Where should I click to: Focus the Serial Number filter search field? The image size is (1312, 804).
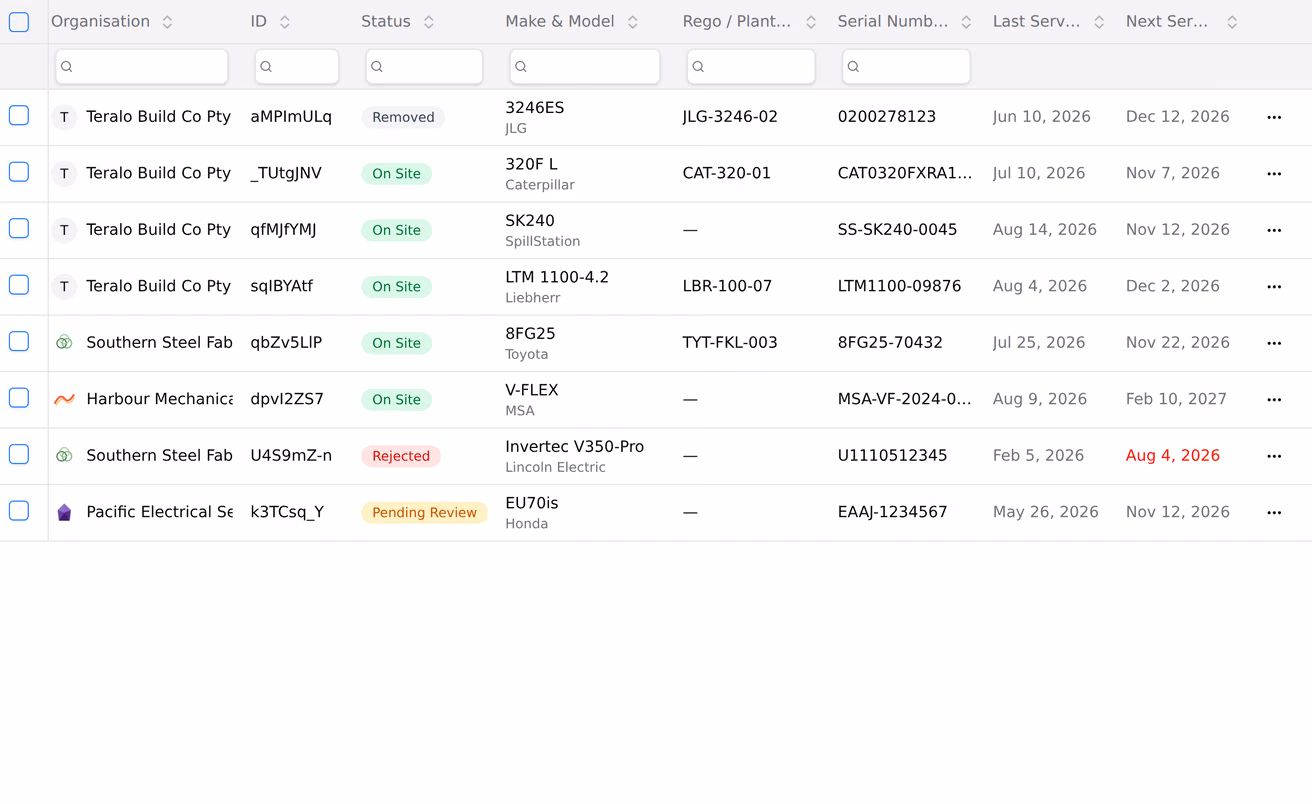pyautogui.click(x=906, y=67)
